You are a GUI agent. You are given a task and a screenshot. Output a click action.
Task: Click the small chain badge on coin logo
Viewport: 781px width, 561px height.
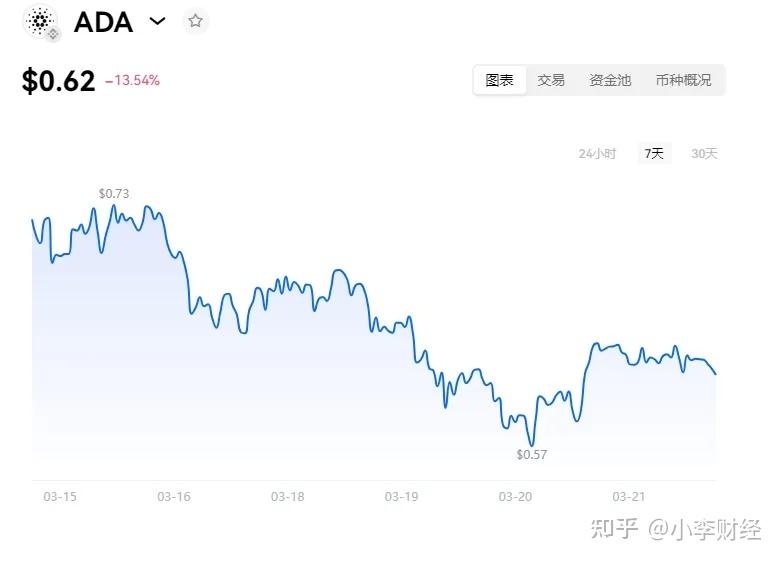point(53,34)
